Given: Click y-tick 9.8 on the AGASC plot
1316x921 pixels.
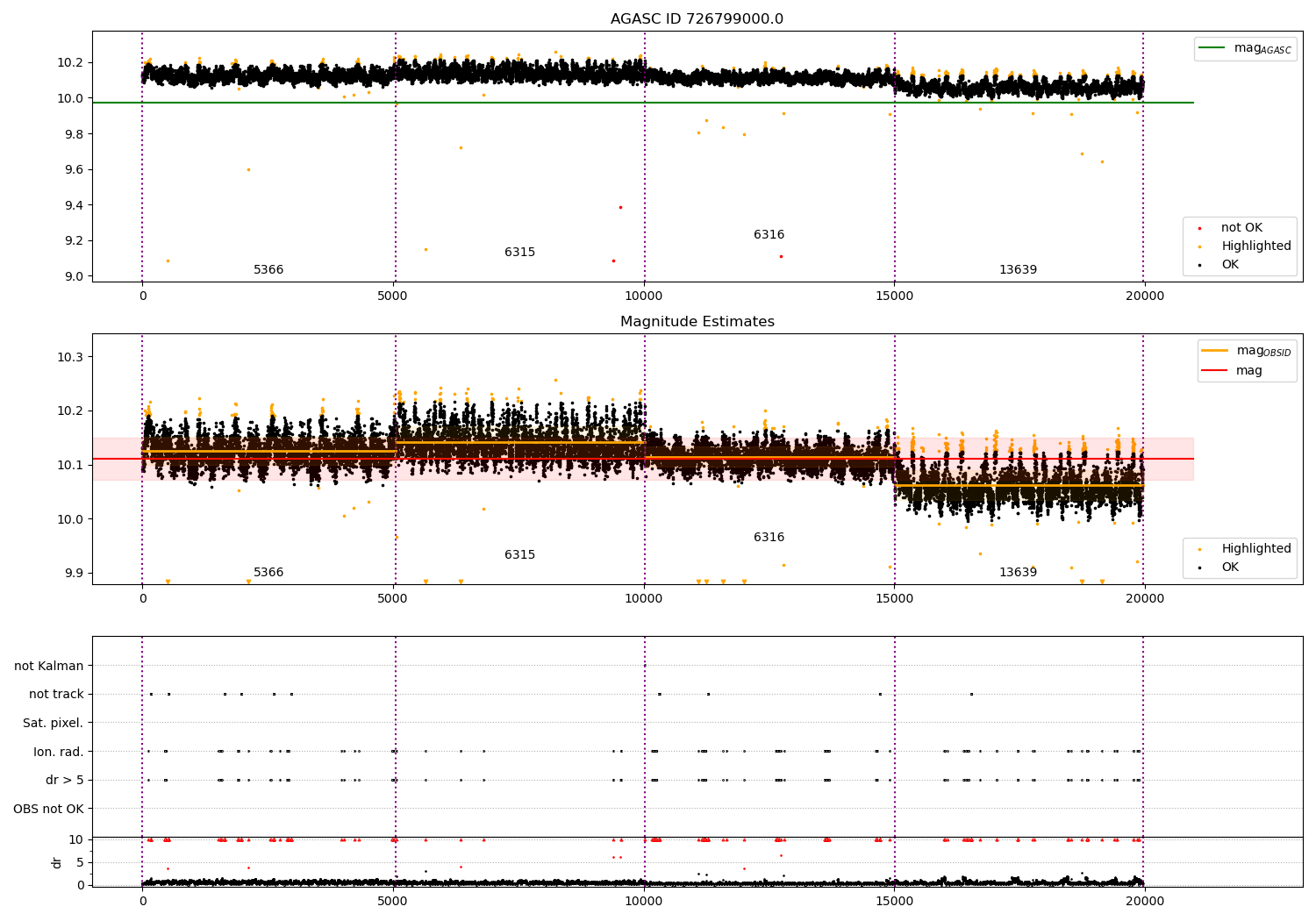Looking at the screenshot, I should 73,134.
